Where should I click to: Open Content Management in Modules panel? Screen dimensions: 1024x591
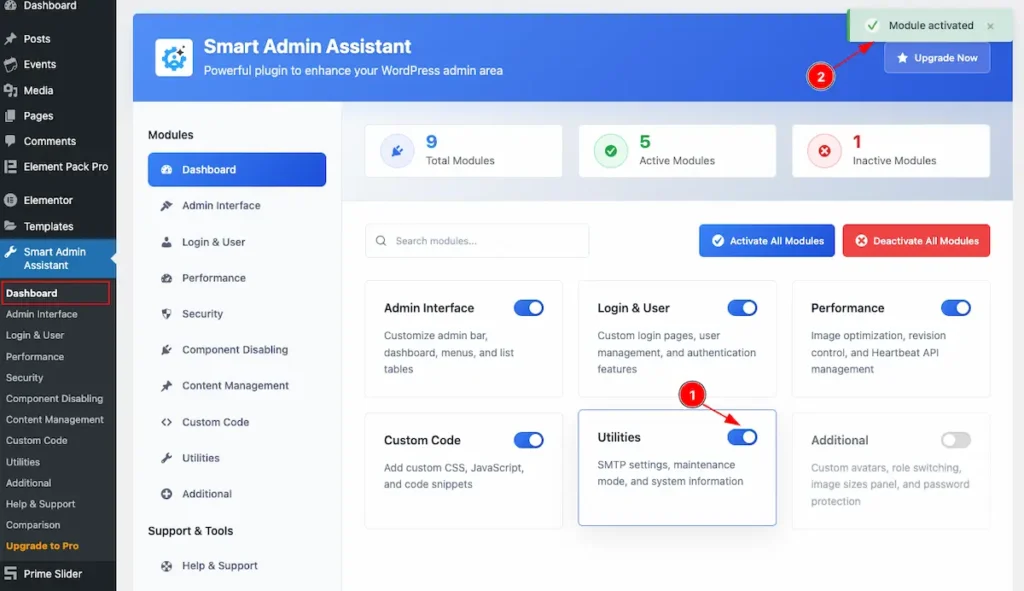pos(236,385)
